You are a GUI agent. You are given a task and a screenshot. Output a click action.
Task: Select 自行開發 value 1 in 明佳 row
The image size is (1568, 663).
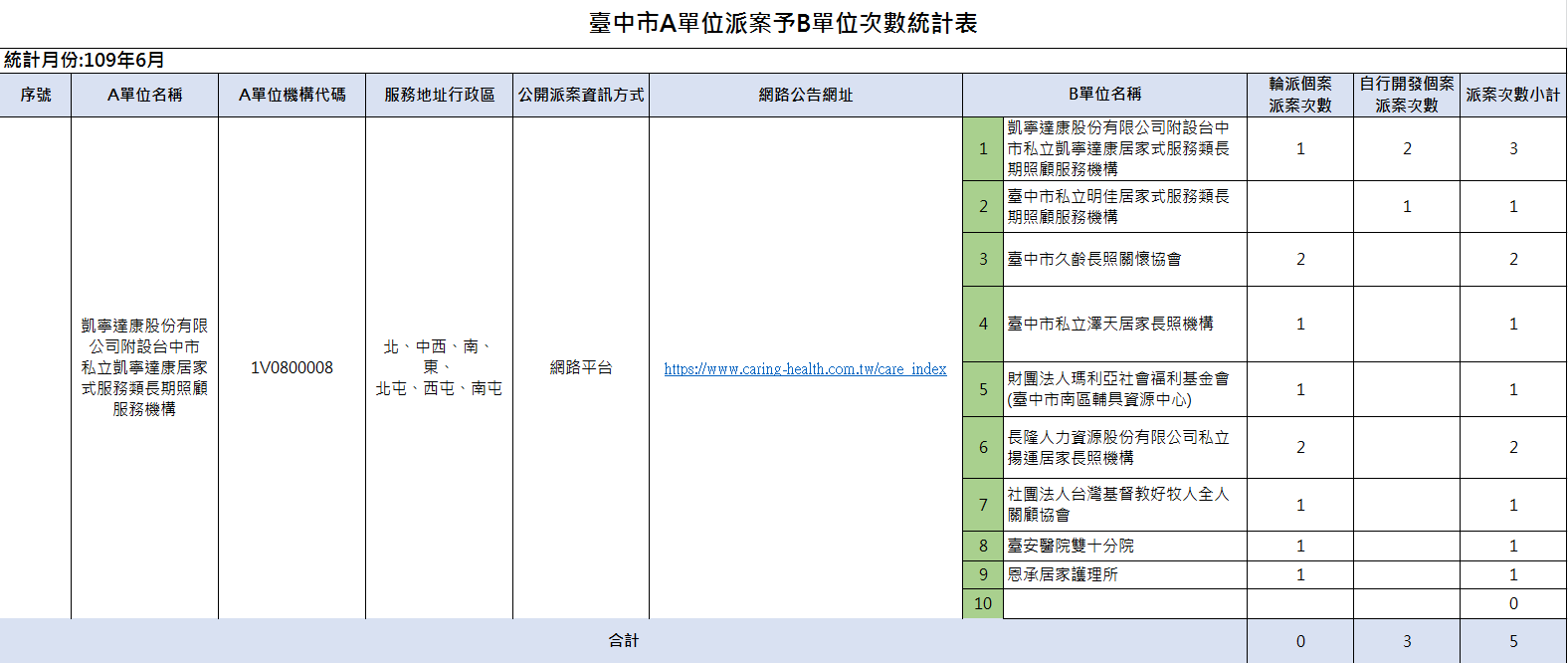(1407, 206)
